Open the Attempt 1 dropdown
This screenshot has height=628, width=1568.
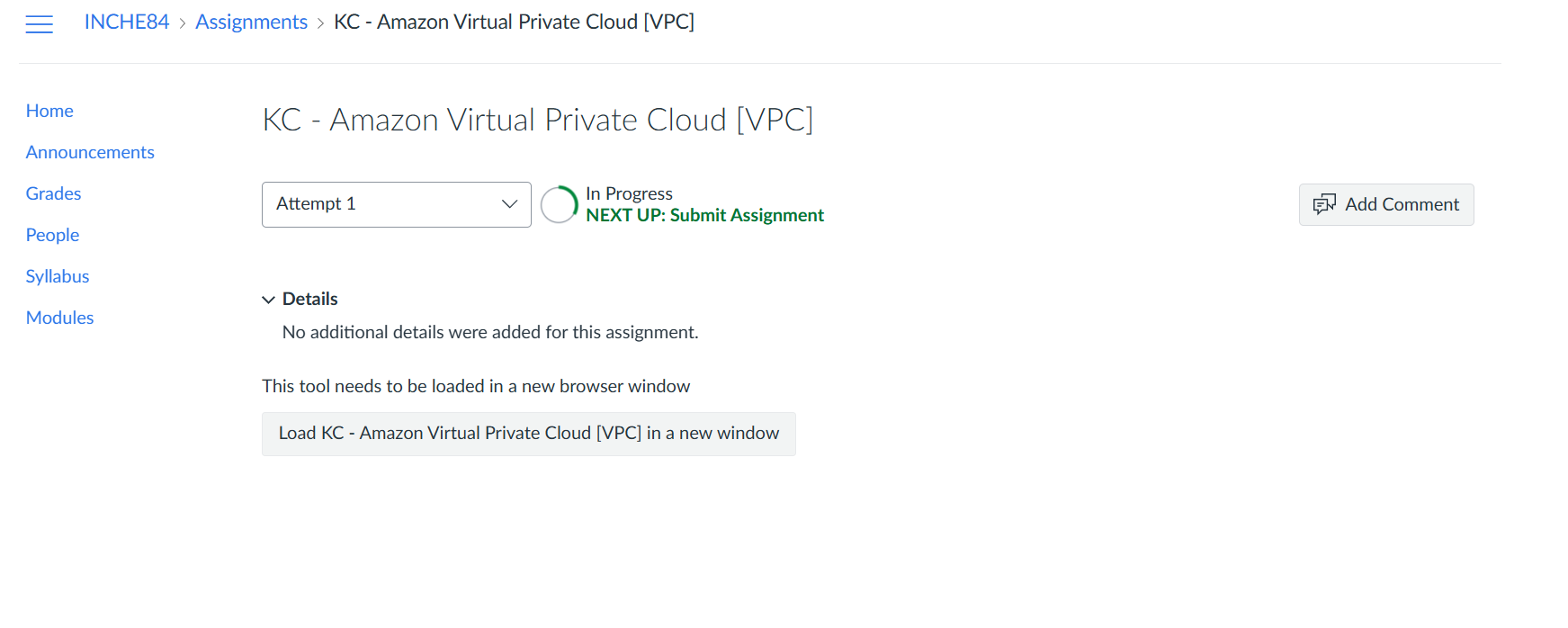tap(396, 204)
